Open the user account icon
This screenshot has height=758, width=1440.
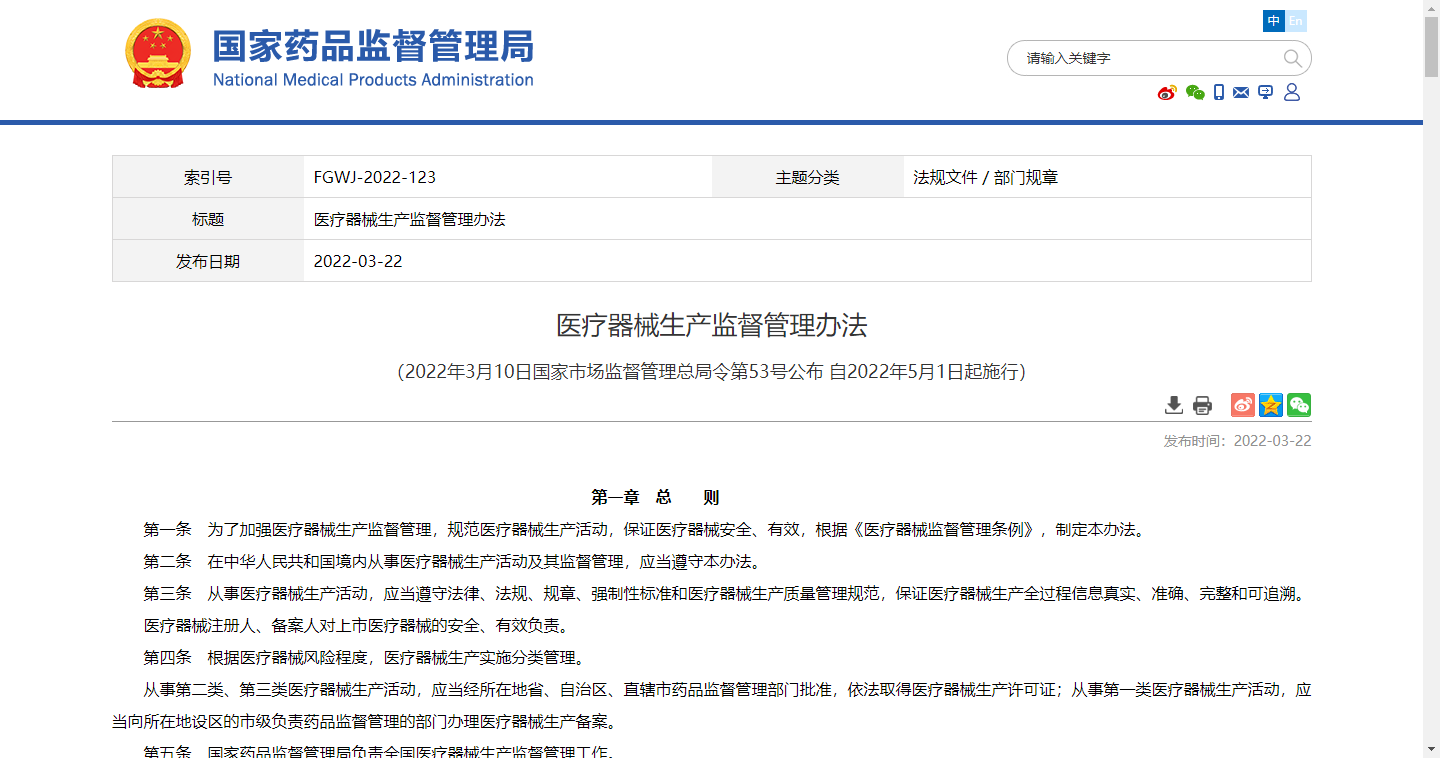1292,93
